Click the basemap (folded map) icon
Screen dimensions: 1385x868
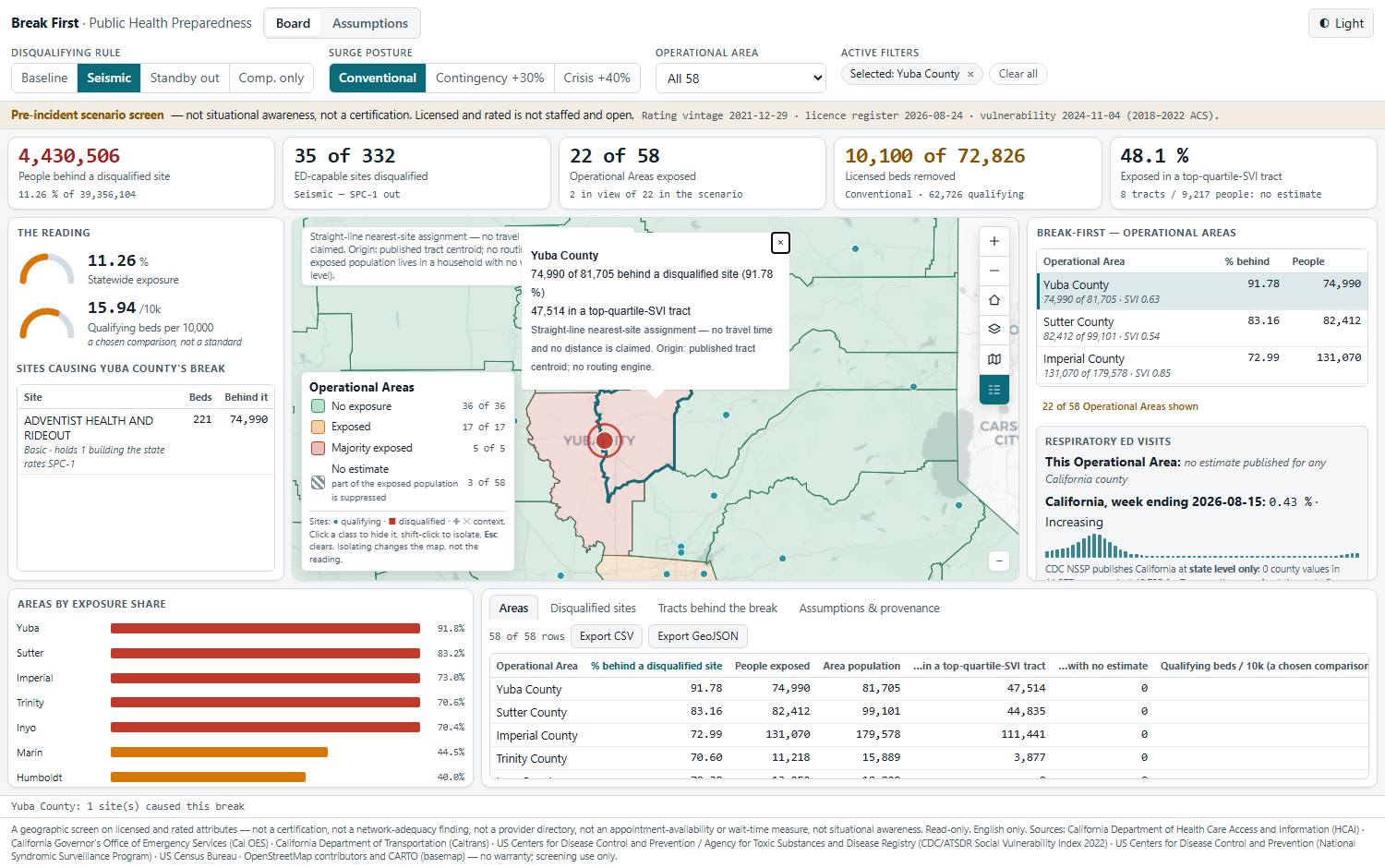tap(994, 359)
